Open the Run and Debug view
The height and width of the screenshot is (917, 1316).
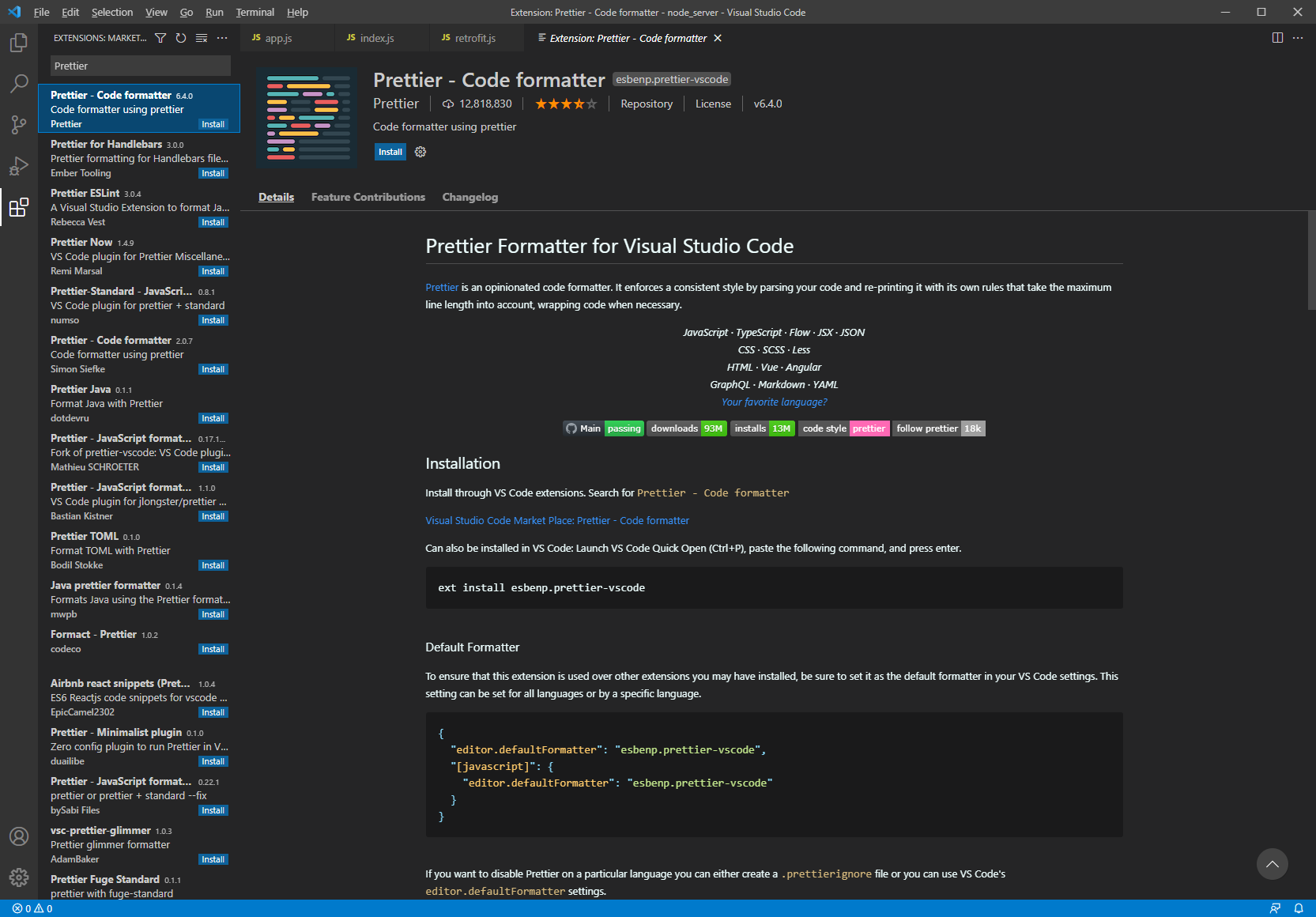click(x=19, y=165)
